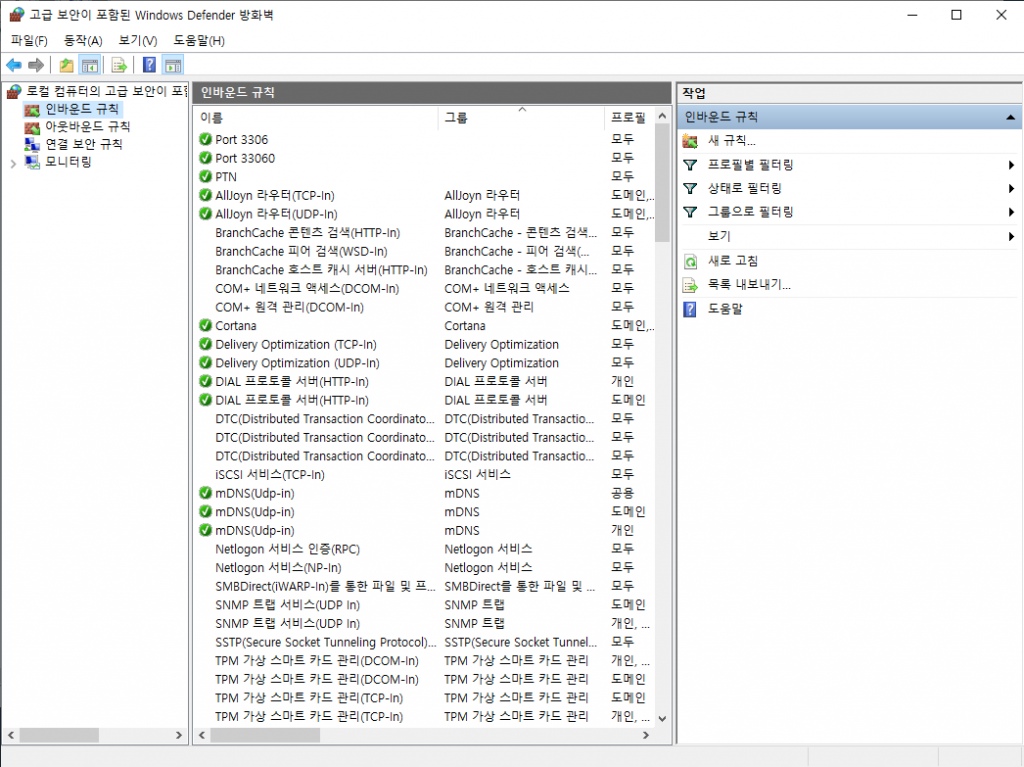Click the funnel icon for 그룹으로 필터링
Screen dimensions: 1024x767
[x=690, y=212]
